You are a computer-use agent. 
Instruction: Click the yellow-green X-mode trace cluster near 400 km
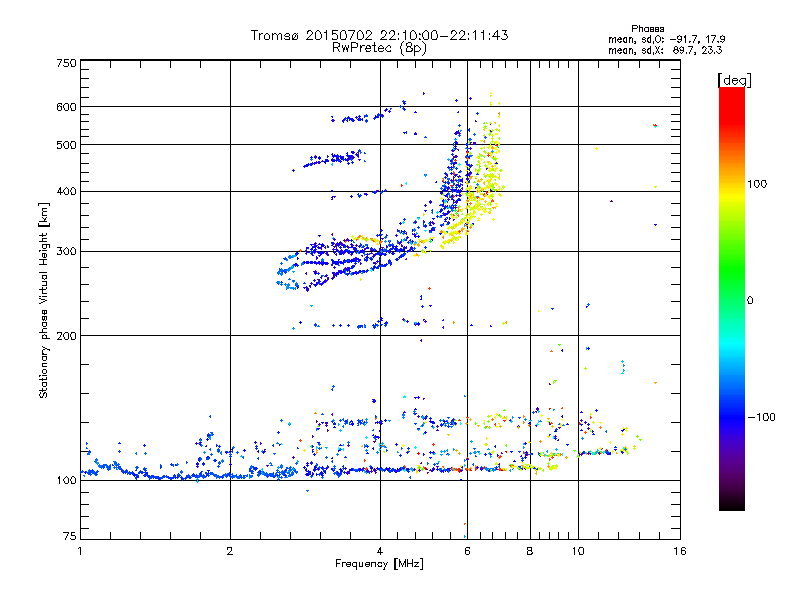pyautogui.click(x=484, y=191)
